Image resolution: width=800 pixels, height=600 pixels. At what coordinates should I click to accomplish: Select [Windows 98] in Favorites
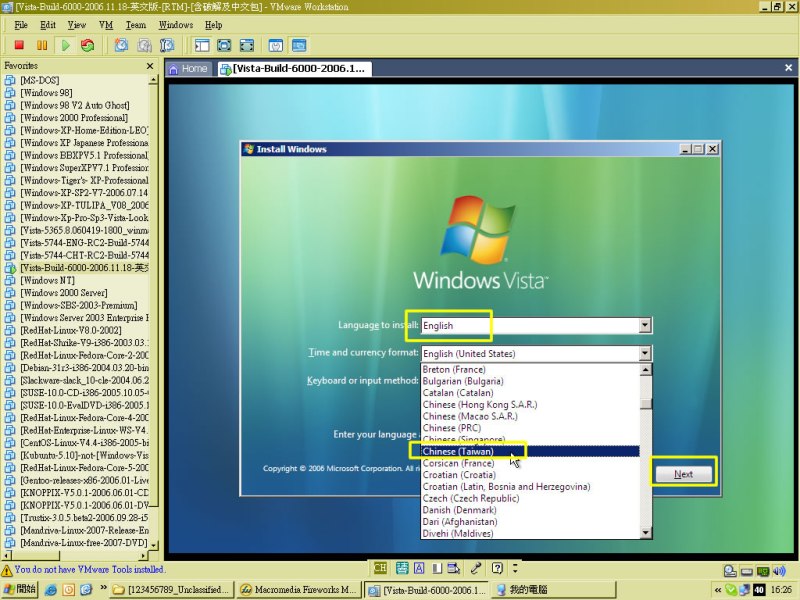[46, 93]
